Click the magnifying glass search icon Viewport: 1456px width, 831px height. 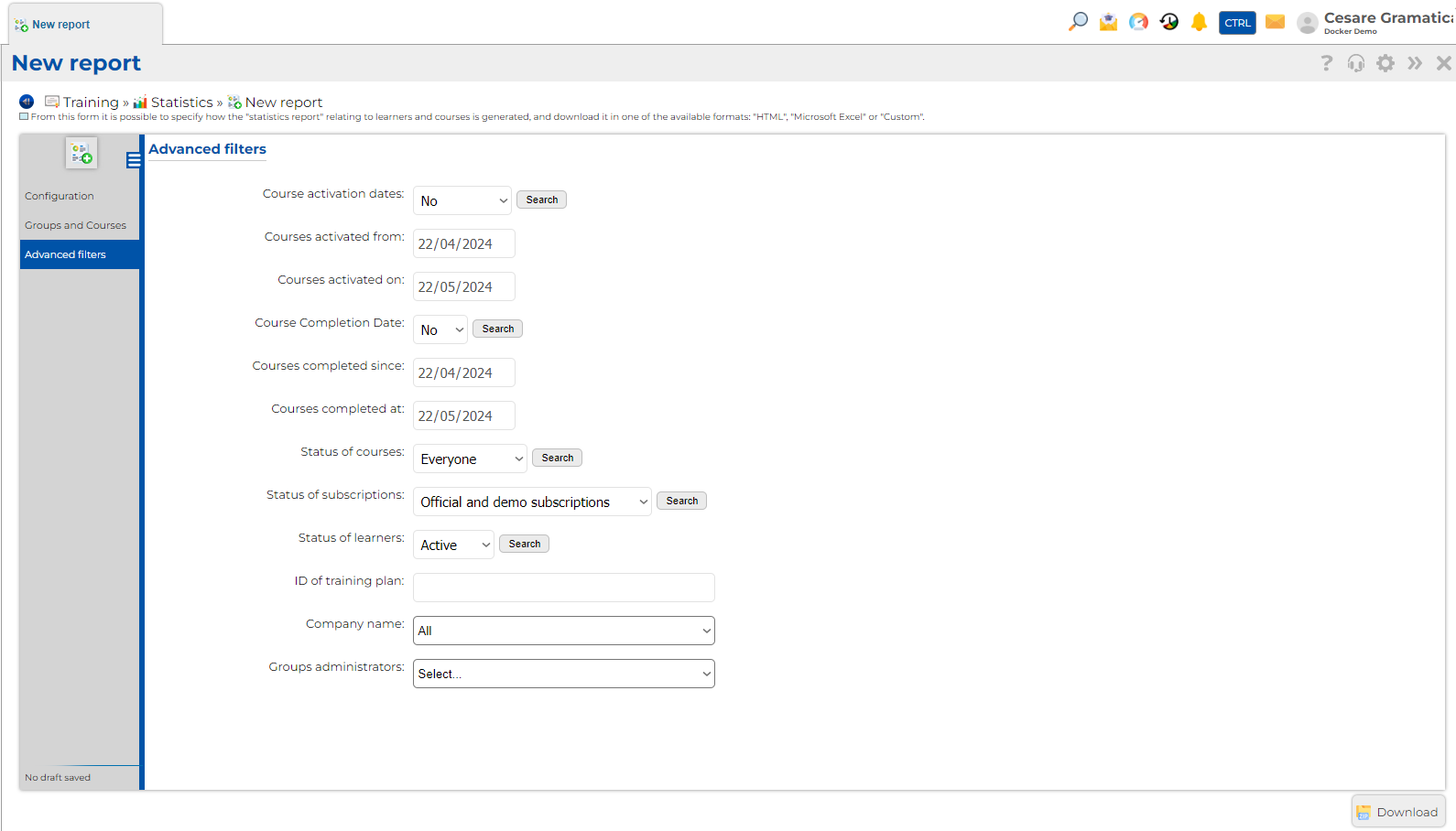[1078, 21]
